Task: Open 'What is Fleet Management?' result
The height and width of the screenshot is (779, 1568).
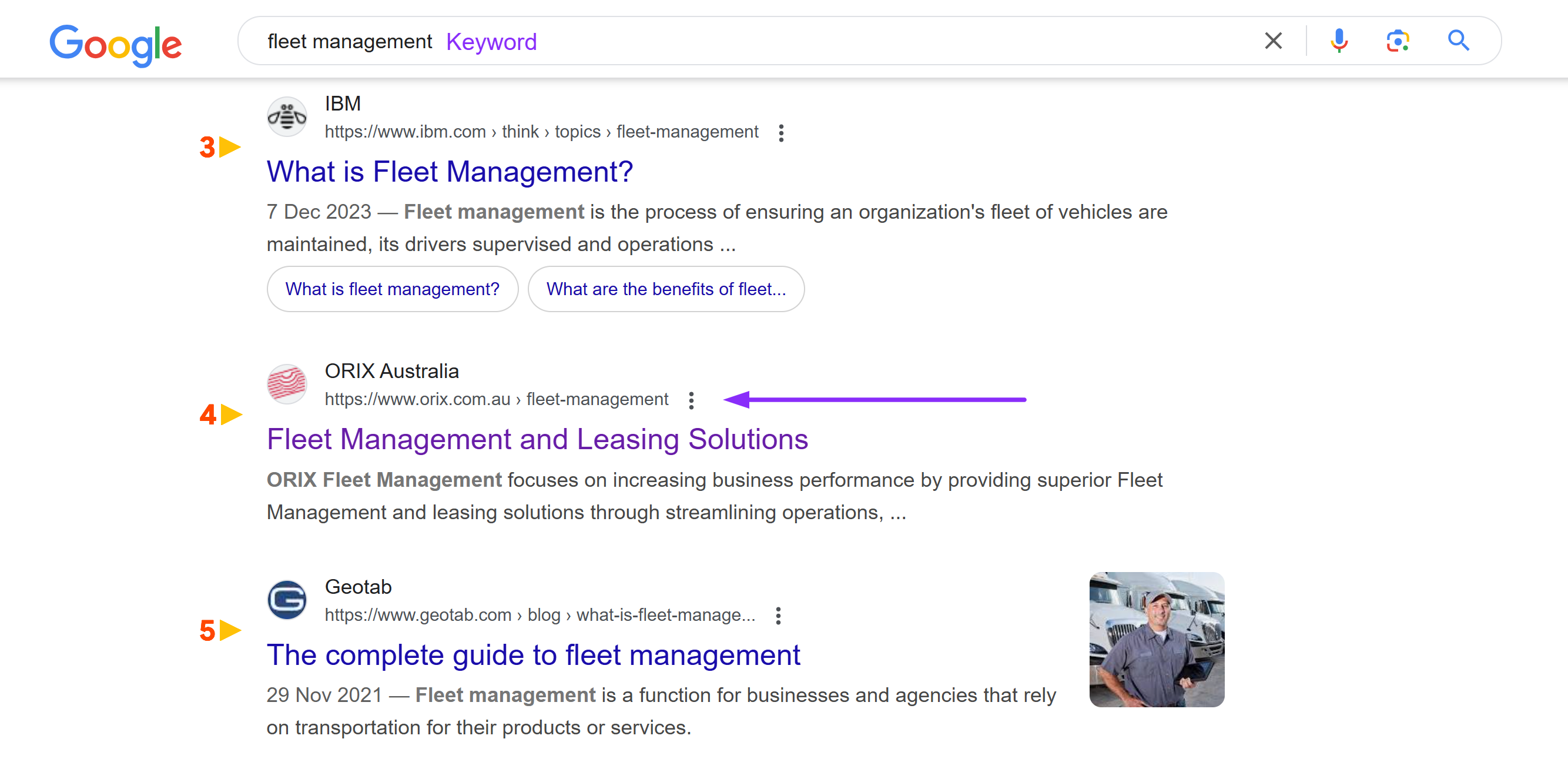Action: [450, 172]
